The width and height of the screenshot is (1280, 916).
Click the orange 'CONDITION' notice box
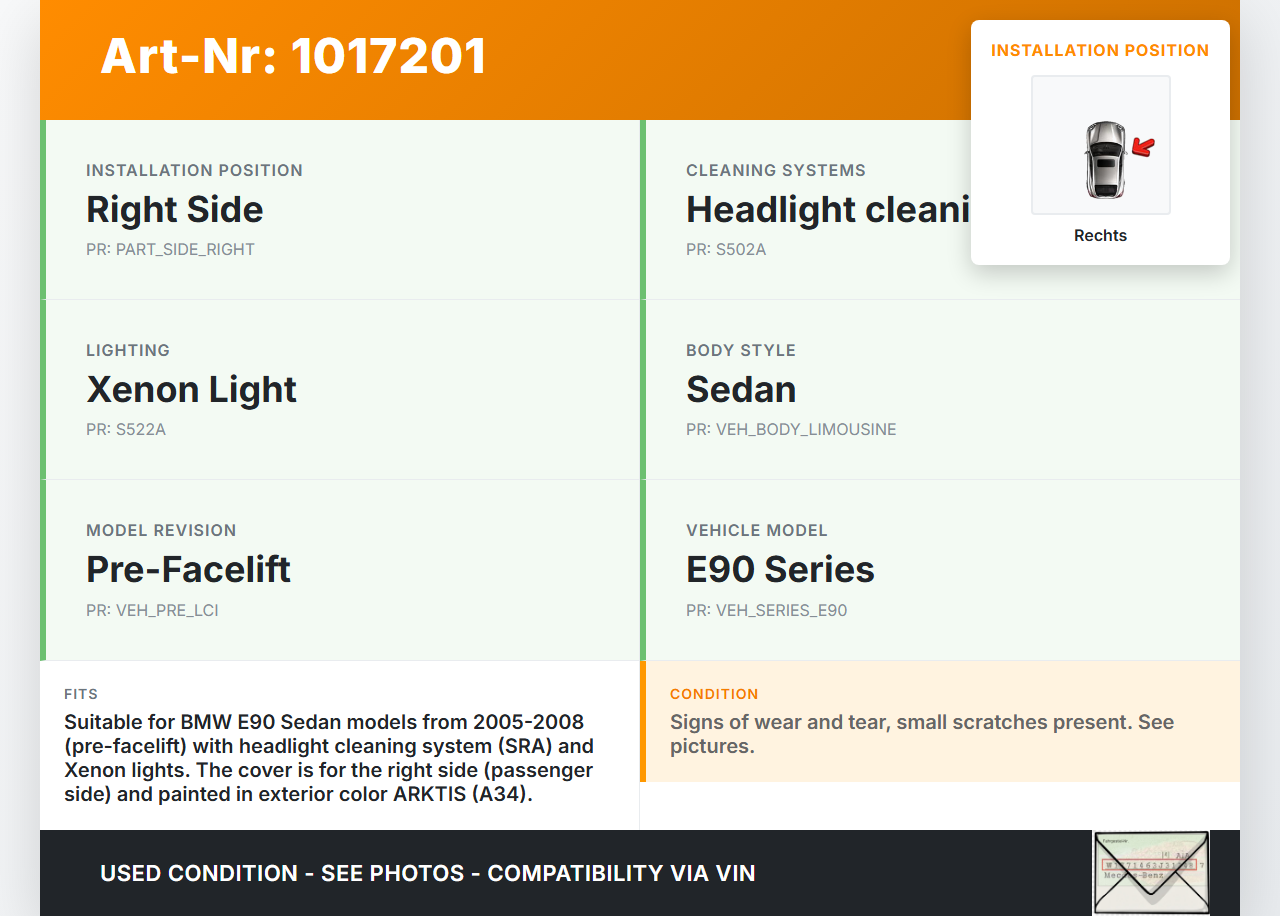click(940, 721)
